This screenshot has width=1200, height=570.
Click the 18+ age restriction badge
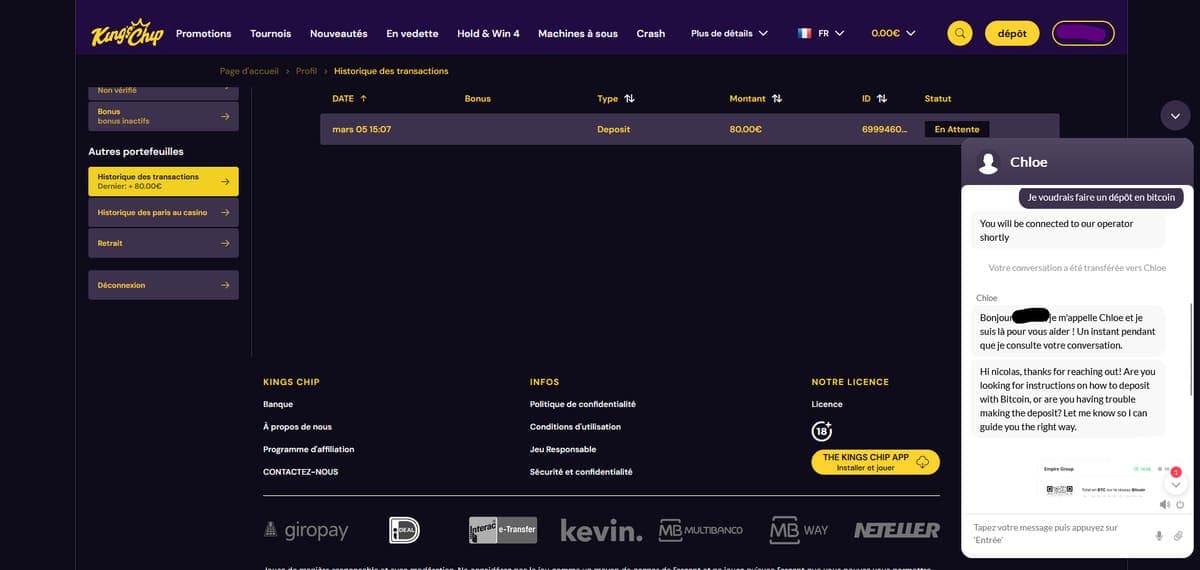pos(822,431)
